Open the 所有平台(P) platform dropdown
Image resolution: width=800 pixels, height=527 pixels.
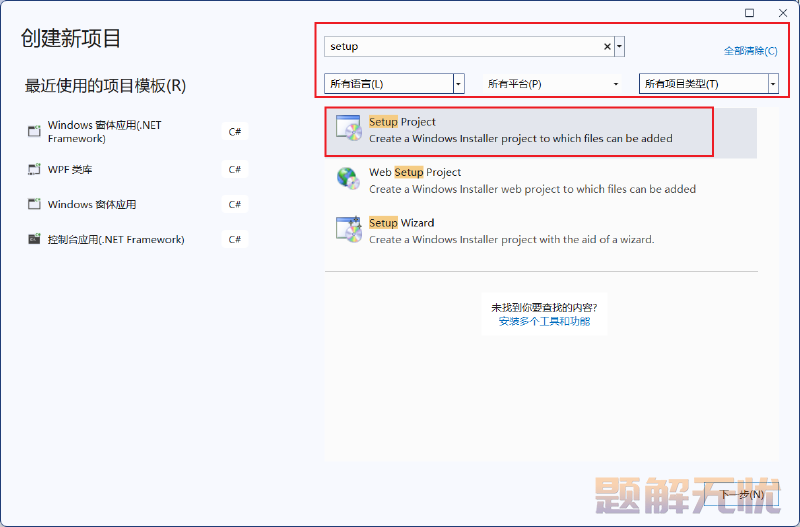click(x=553, y=84)
